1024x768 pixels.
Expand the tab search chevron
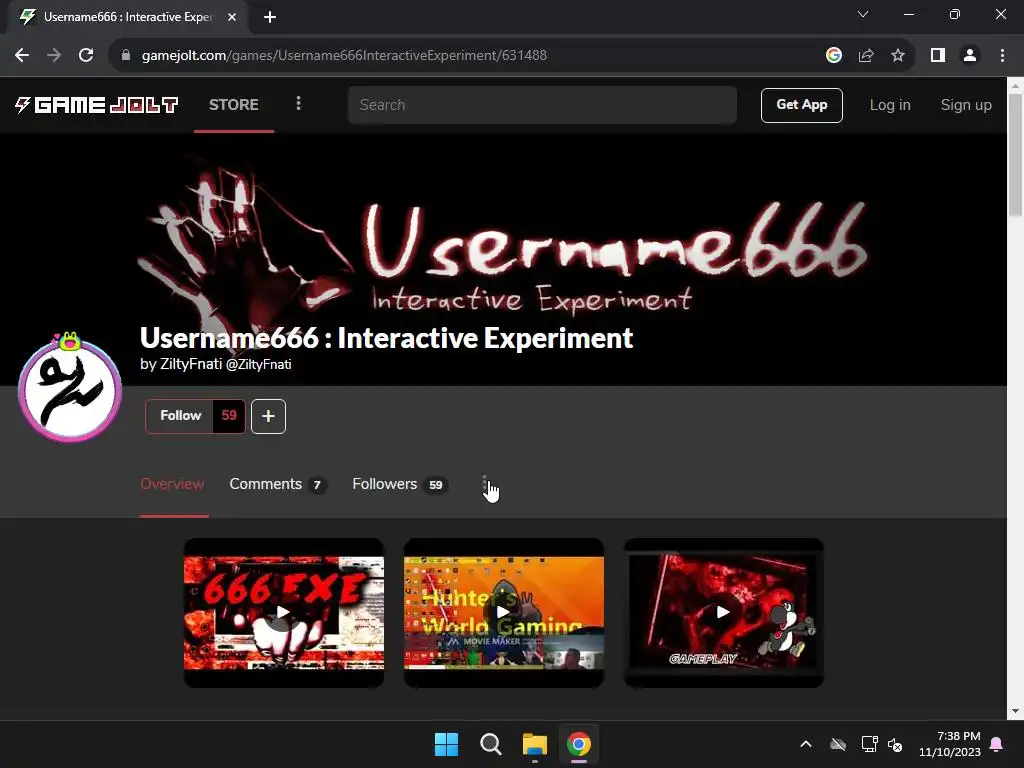point(863,14)
